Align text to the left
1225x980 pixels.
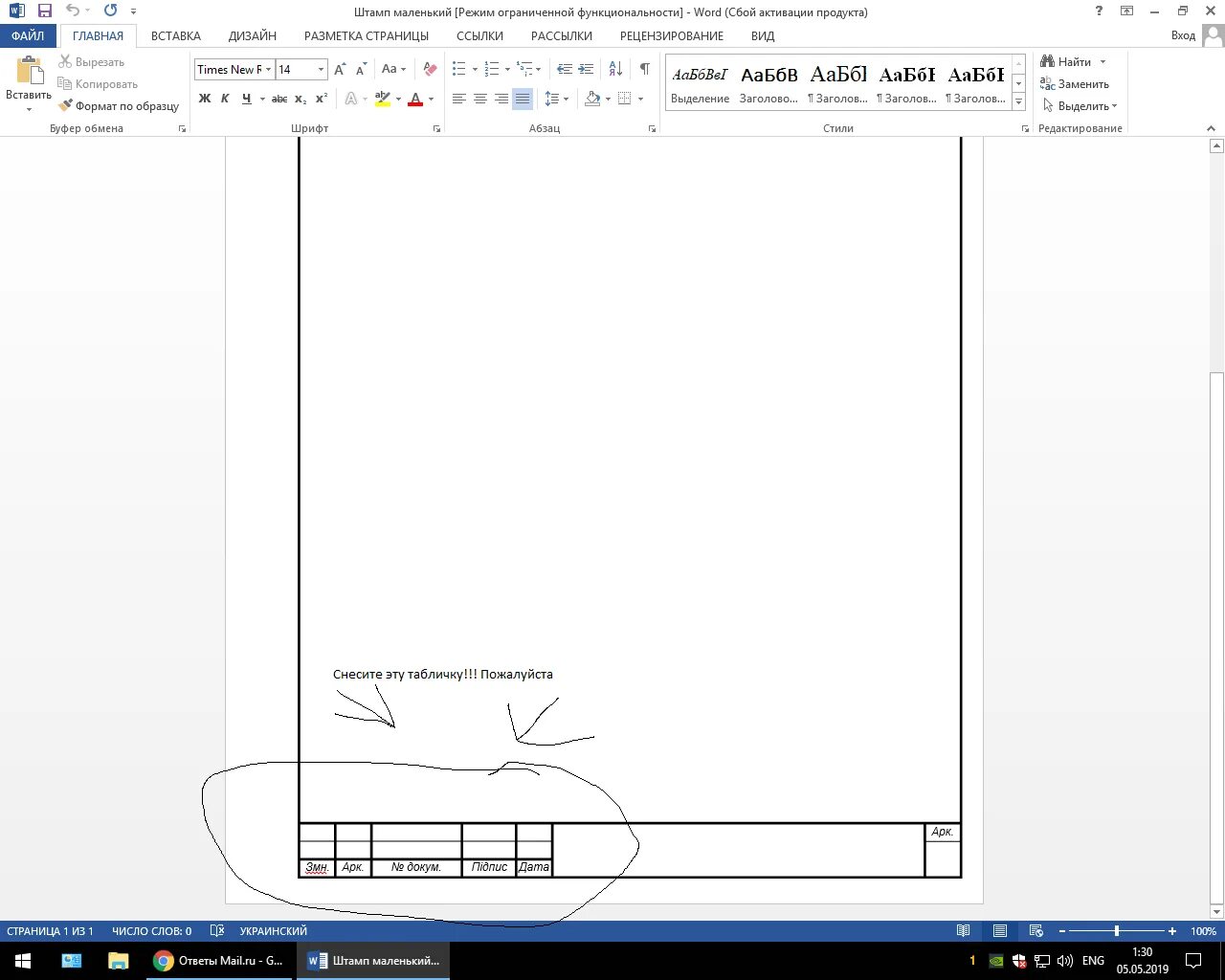tap(459, 99)
